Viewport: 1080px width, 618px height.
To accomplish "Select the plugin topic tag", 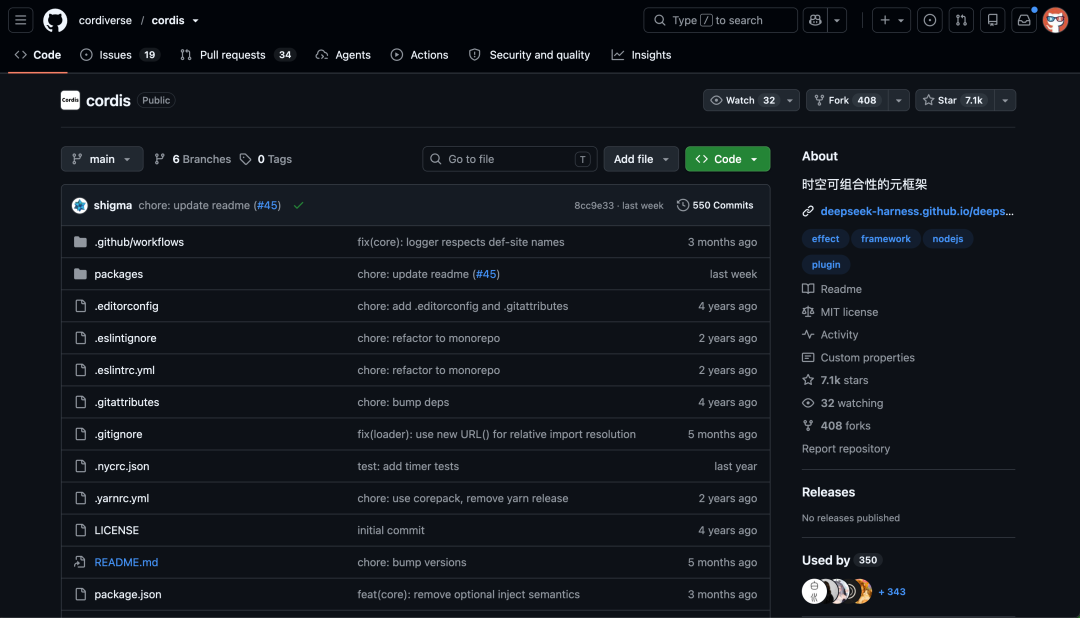I will pyautogui.click(x=826, y=265).
